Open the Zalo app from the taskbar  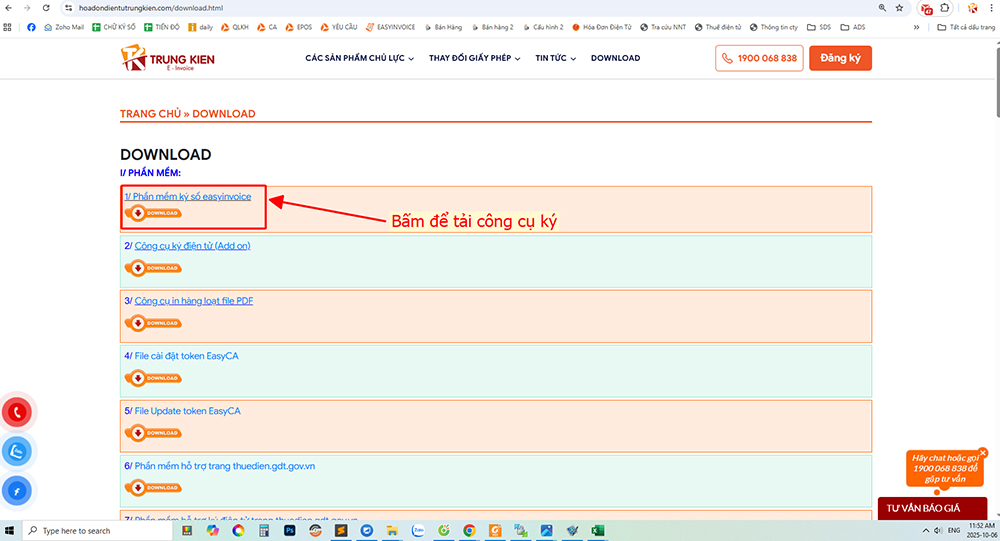(x=418, y=530)
